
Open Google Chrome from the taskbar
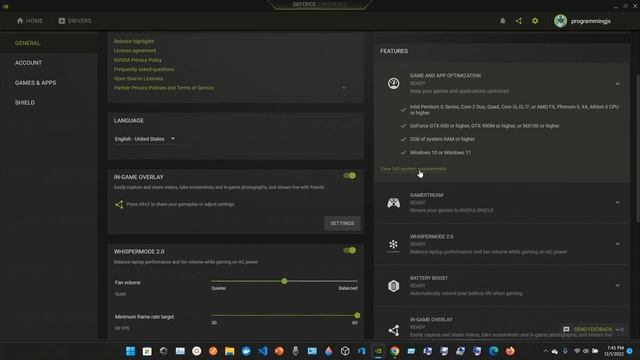click(394, 351)
